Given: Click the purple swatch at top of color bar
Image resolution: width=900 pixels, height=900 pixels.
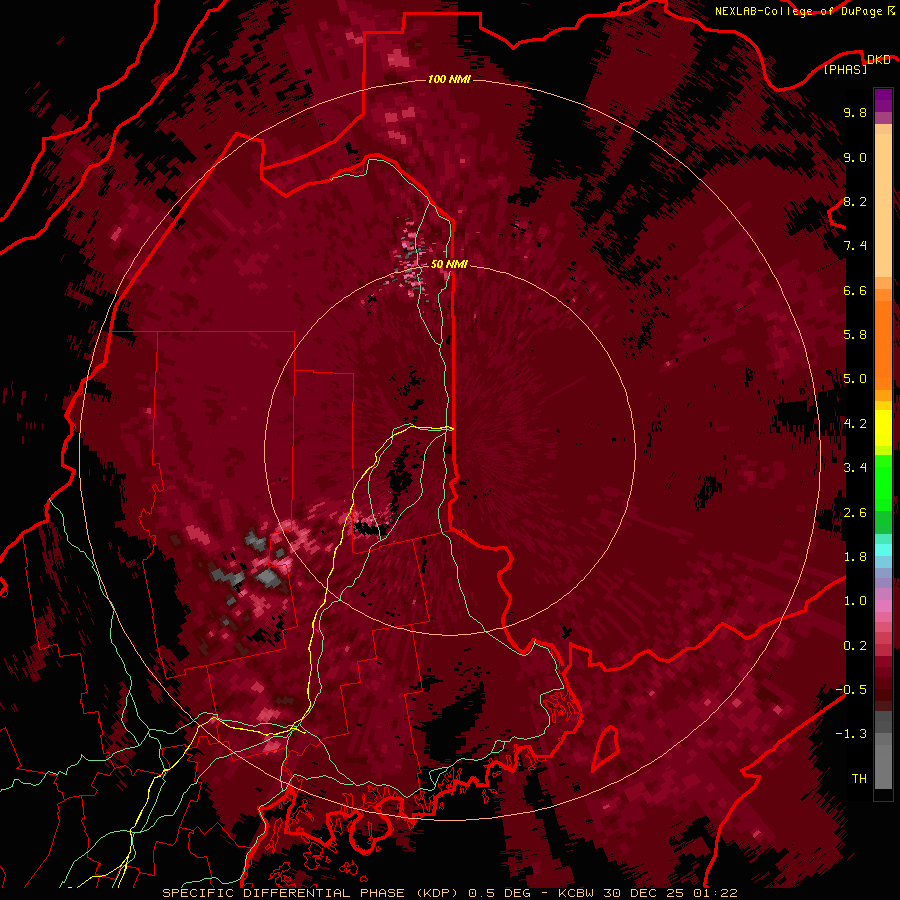Looking at the screenshot, I should (x=883, y=100).
